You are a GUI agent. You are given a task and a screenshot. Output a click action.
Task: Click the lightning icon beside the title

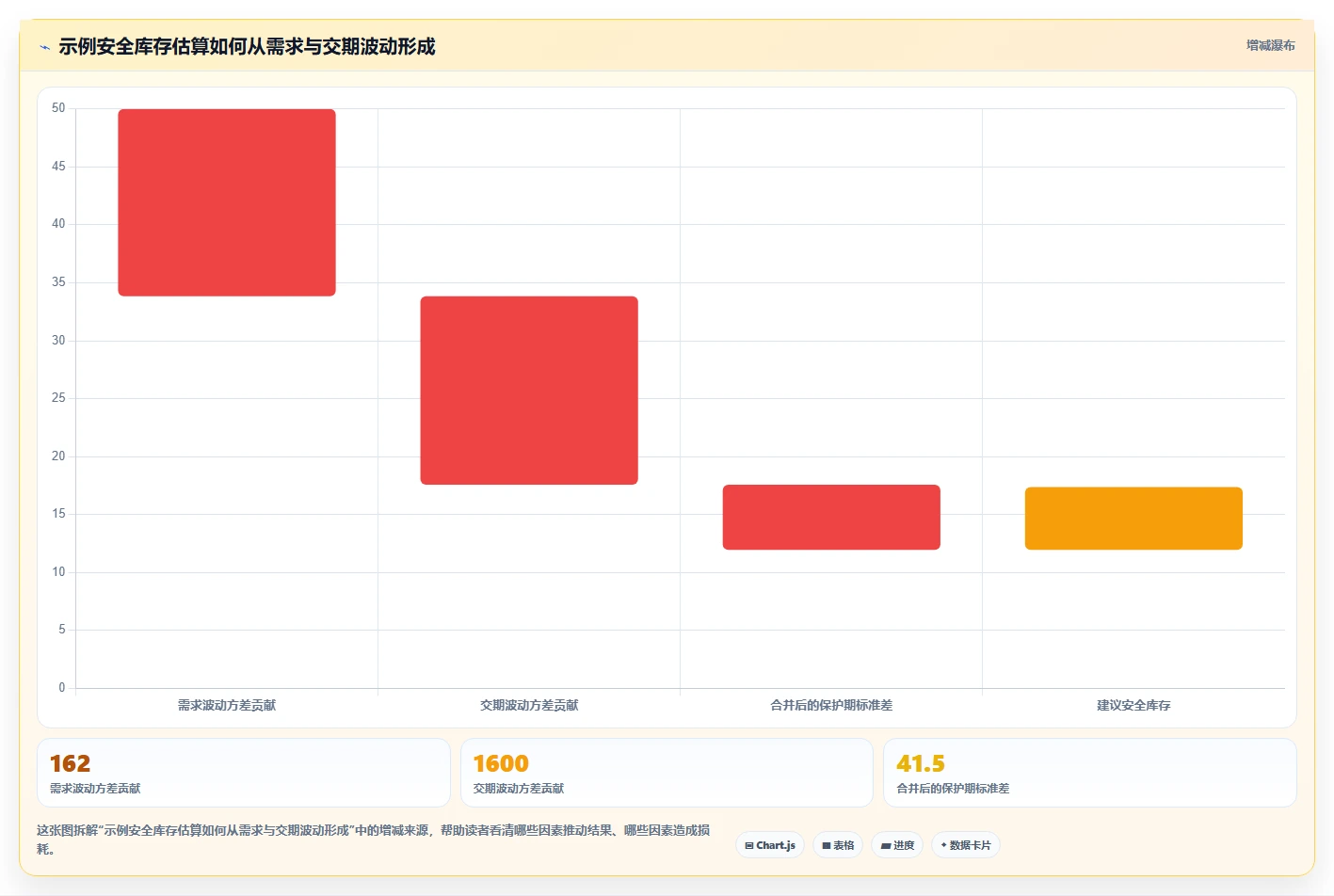pos(44,47)
